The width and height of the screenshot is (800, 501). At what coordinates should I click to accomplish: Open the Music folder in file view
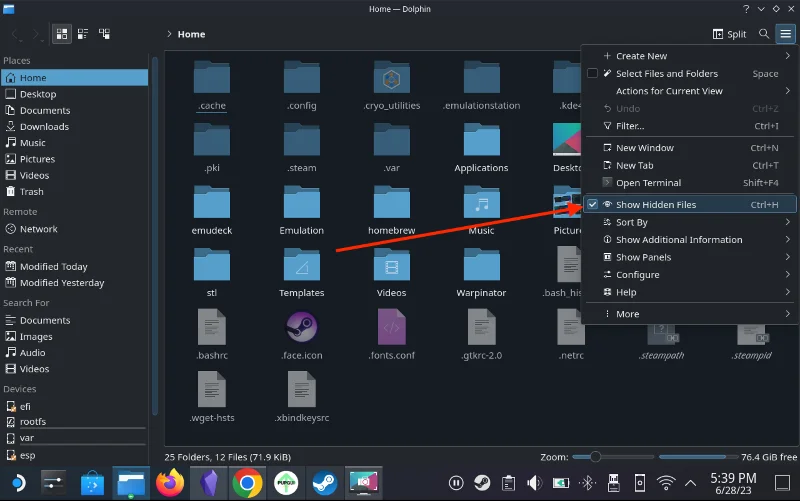pyautogui.click(x=481, y=211)
